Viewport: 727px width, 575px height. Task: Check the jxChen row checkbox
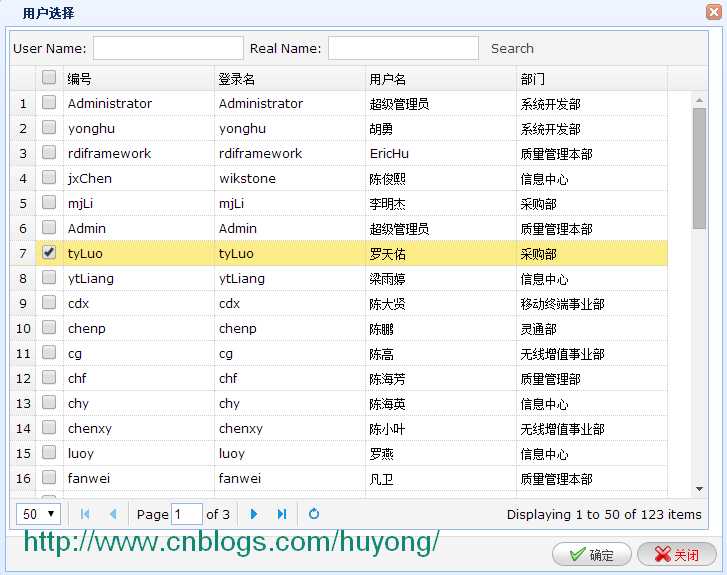[x=49, y=178]
